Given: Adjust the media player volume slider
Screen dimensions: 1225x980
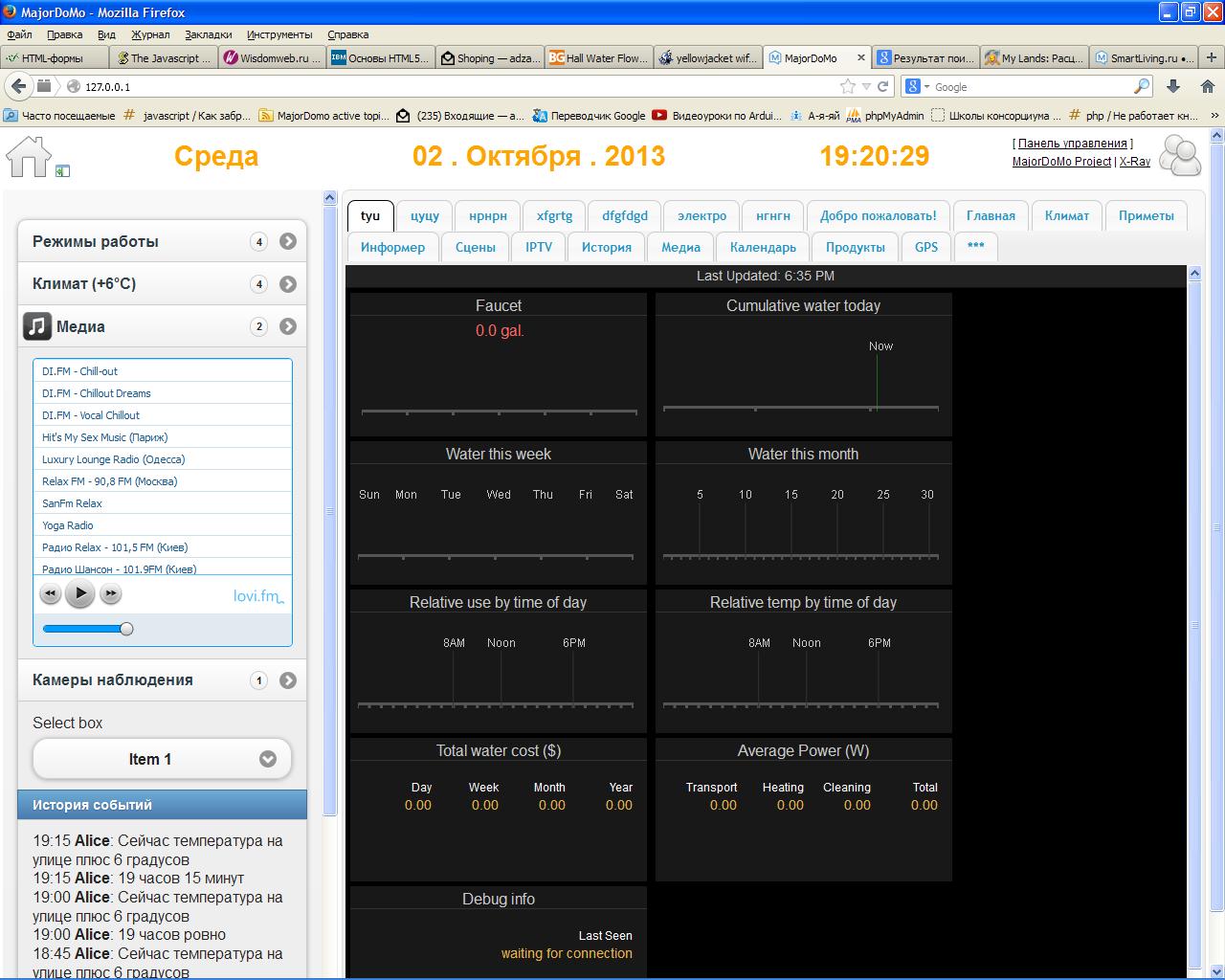Looking at the screenshot, I should click(x=126, y=629).
